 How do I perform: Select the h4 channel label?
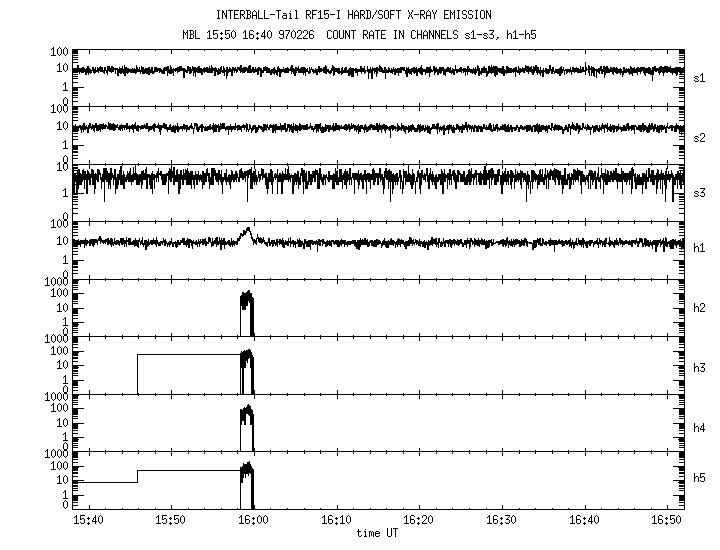pyautogui.click(x=700, y=428)
